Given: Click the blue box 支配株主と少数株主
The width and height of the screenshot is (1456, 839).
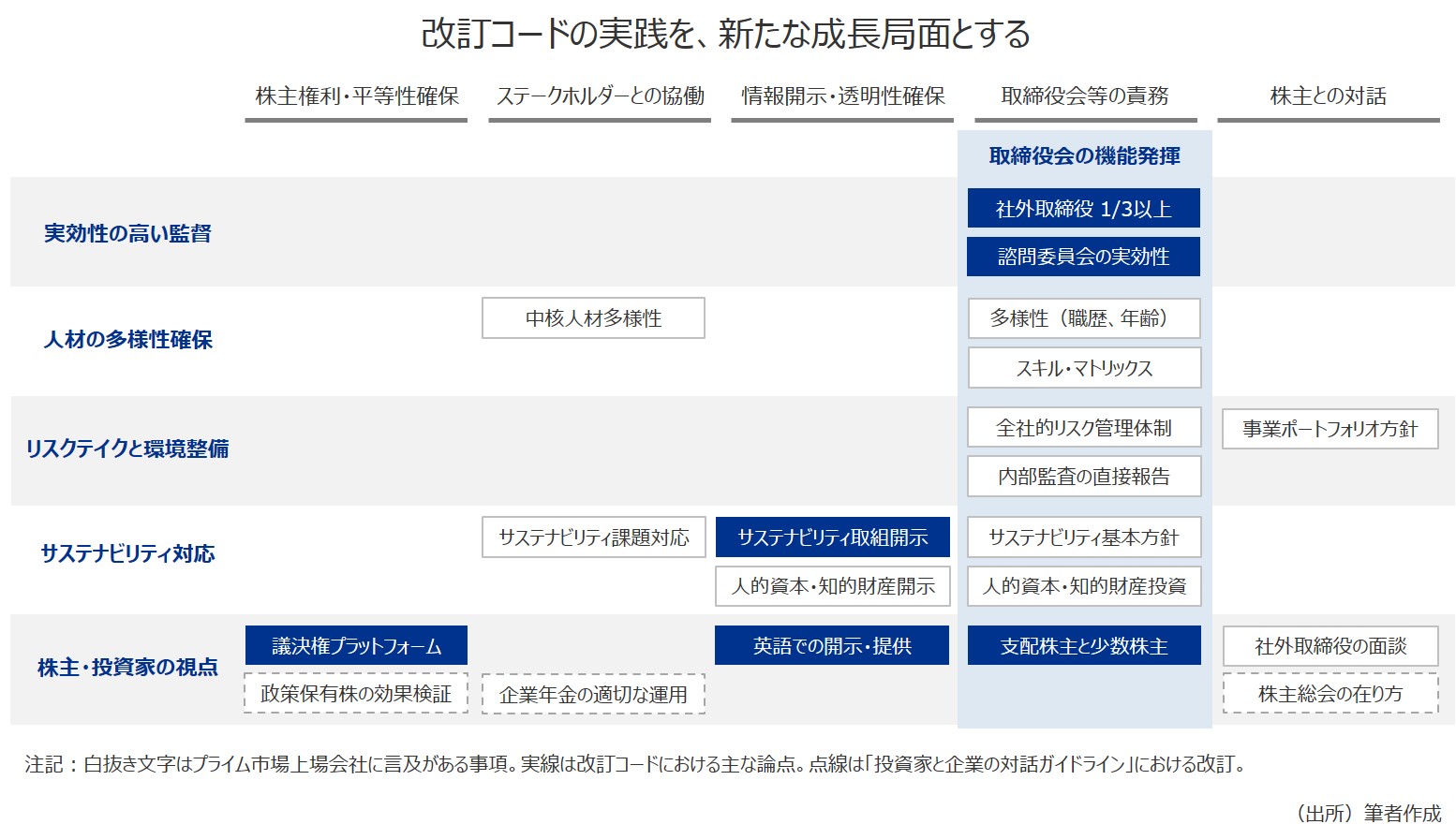Looking at the screenshot, I should 1084,645.
